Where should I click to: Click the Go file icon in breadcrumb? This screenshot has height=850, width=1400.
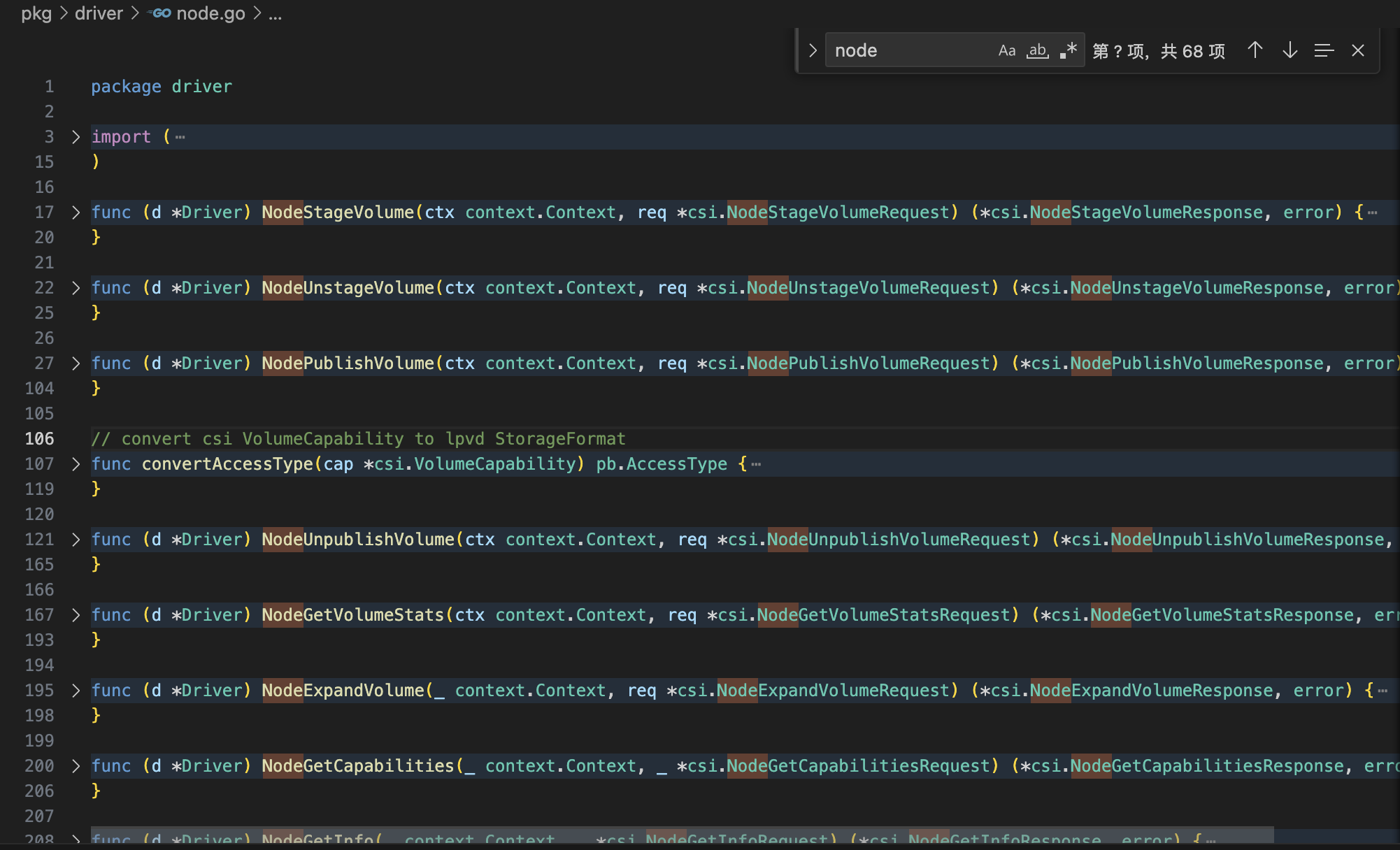click(x=160, y=13)
